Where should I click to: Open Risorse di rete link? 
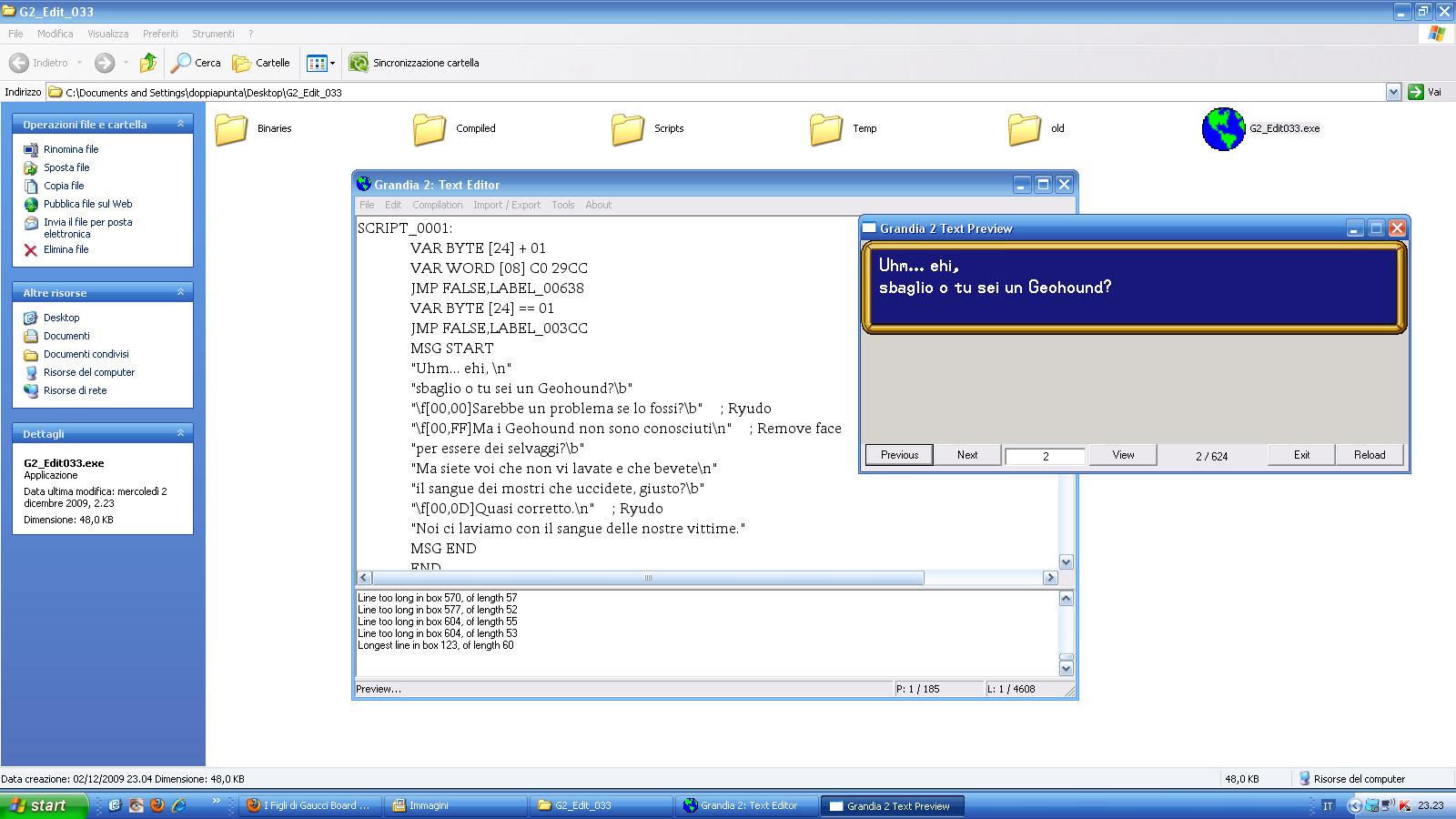tap(75, 390)
